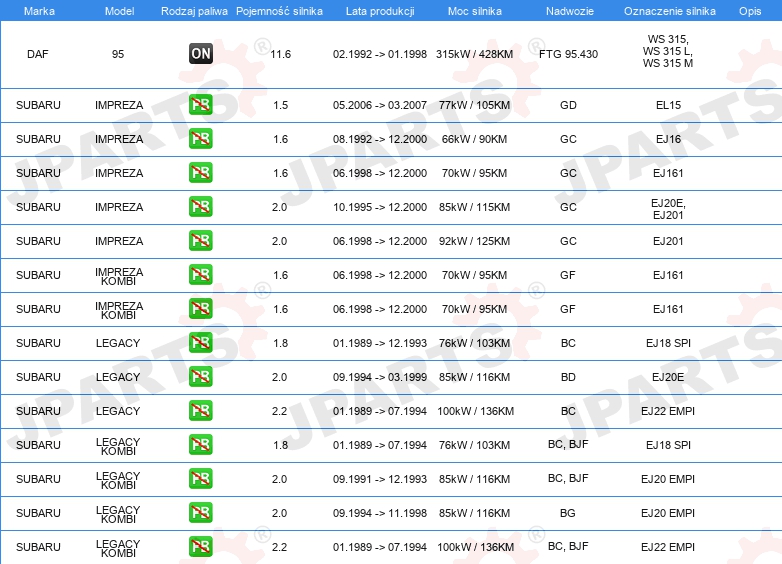
Task: Click the dates '09.1994 -> 03.1999'
Action: (380, 377)
